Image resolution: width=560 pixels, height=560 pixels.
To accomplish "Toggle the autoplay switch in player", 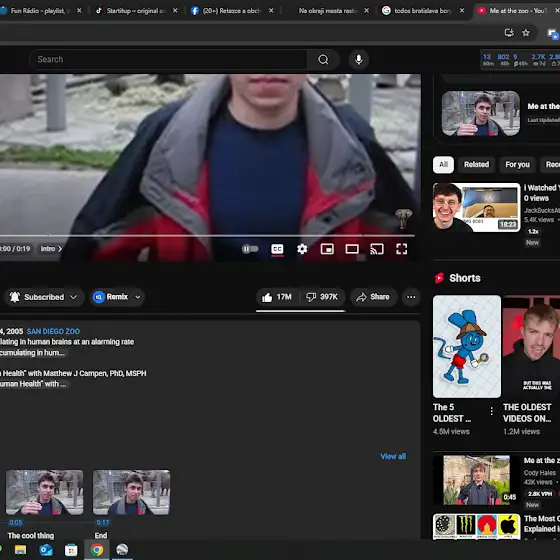I will (250, 249).
